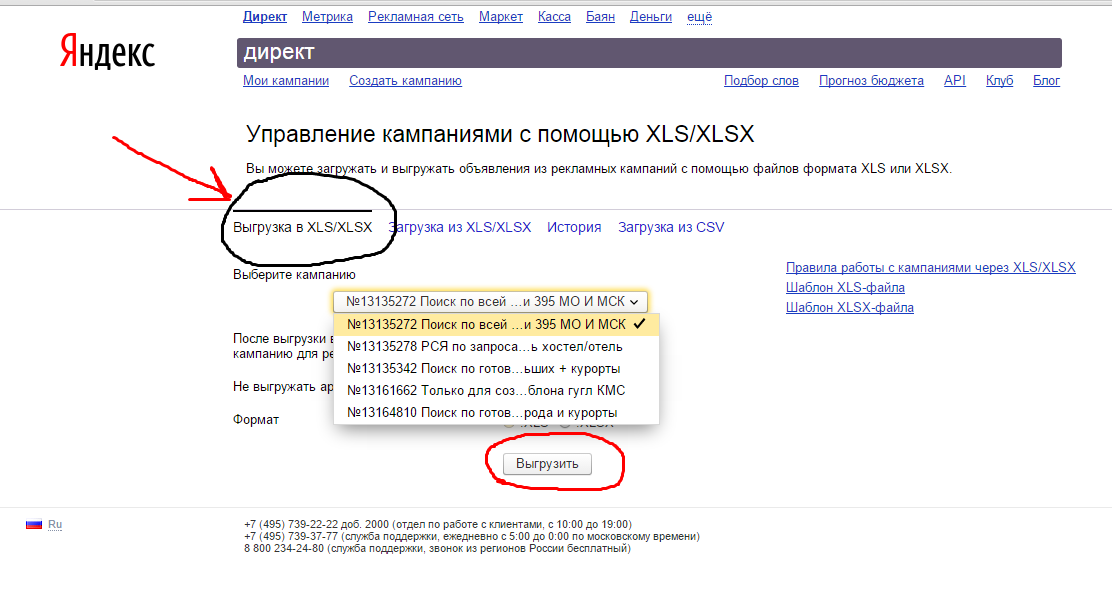1112x605 pixels.
Task: Click the Яндекс logo
Action: point(107,52)
